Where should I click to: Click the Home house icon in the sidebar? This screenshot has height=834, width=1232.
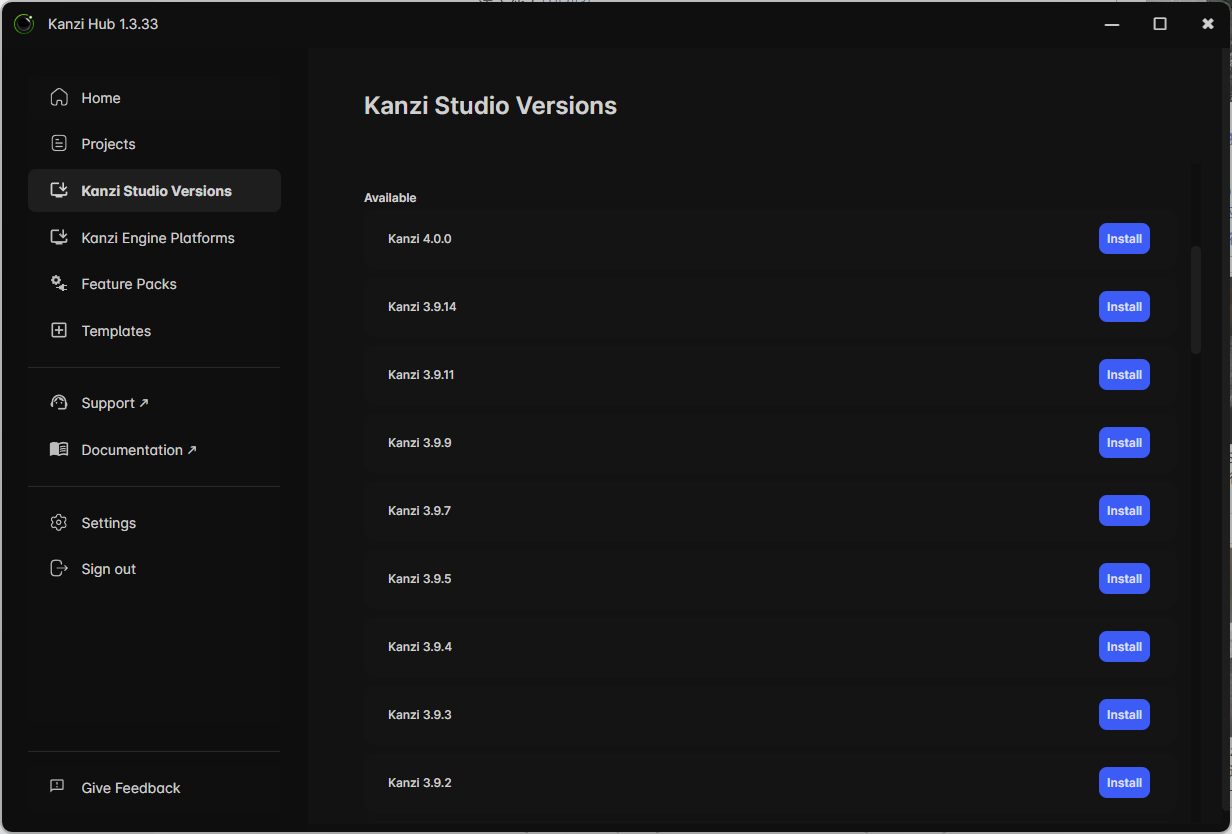[59, 97]
